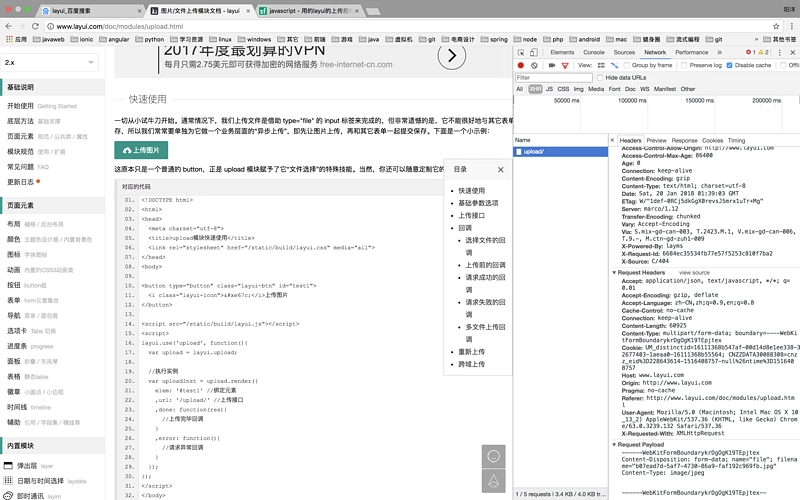Image resolution: width=800 pixels, height=500 pixels.
Task: Toggle DevTools device toolbar icon
Action: [534, 53]
